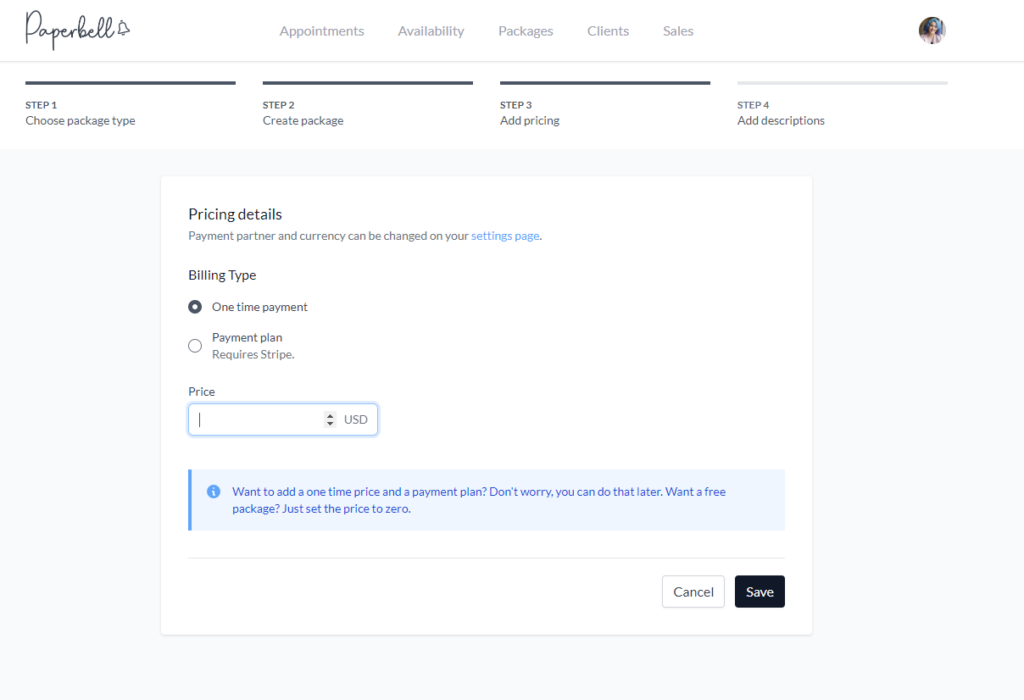This screenshot has width=1024, height=700.
Task: Open the user profile avatar
Action: [932, 30]
